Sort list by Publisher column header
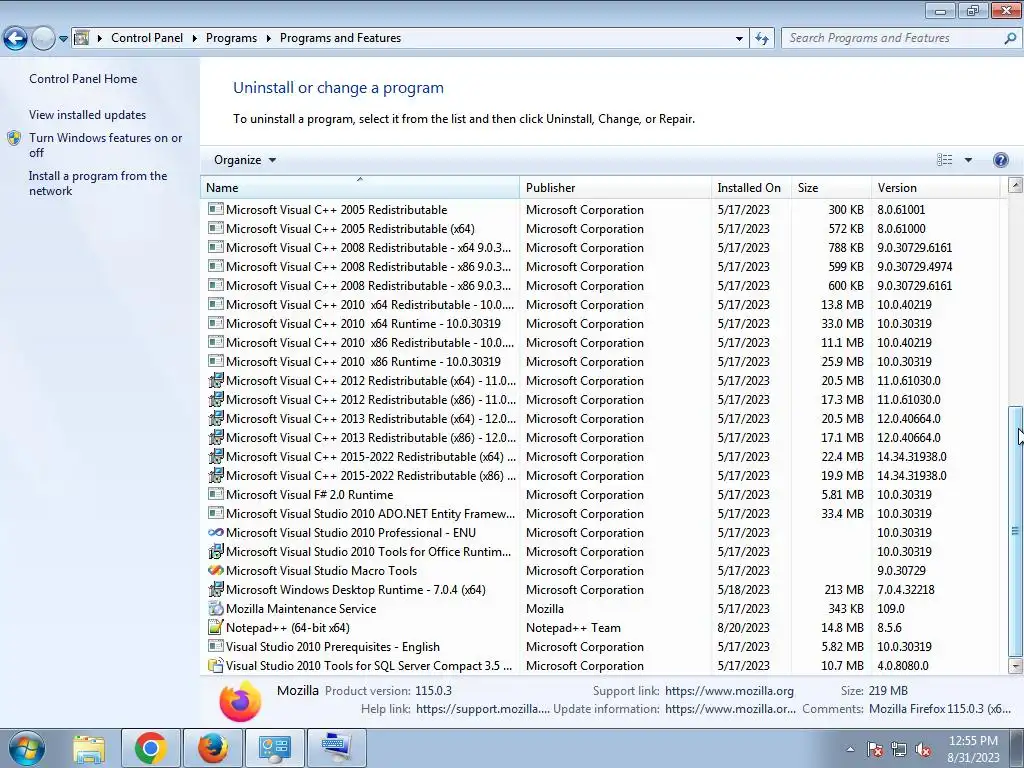This screenshot has height=768, width=1024. click(615, 187)
